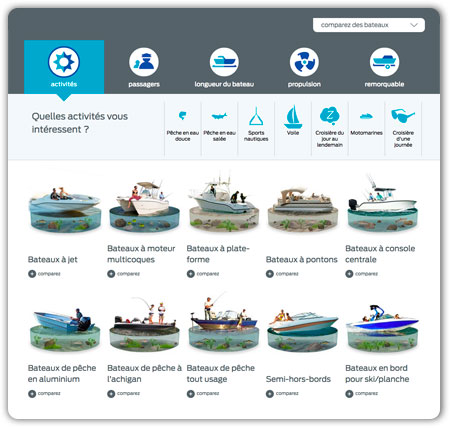Viewport: 450px width, 428px height.
Task: Select the 'activités' tab
Action: (x=64, y=67)
